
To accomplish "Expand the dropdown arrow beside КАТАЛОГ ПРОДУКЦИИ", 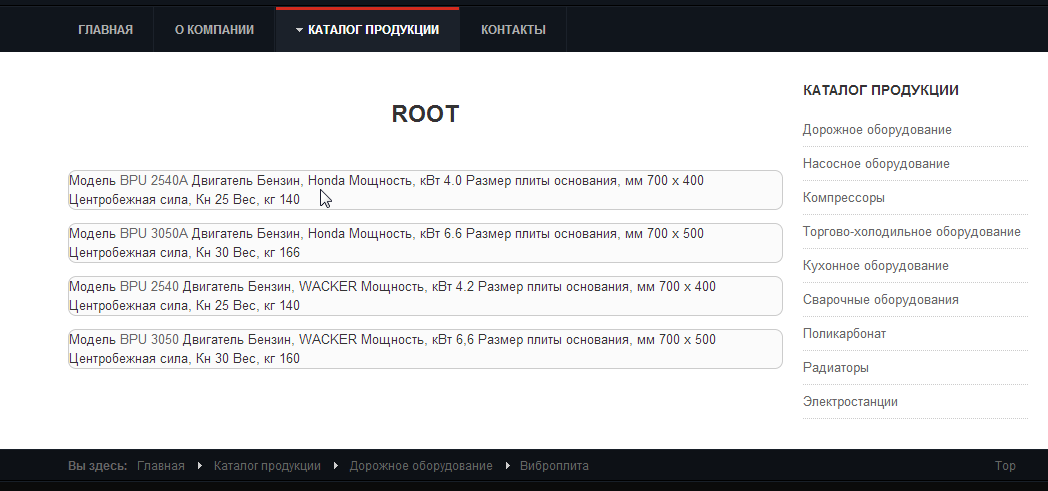I will click(299, 30).
